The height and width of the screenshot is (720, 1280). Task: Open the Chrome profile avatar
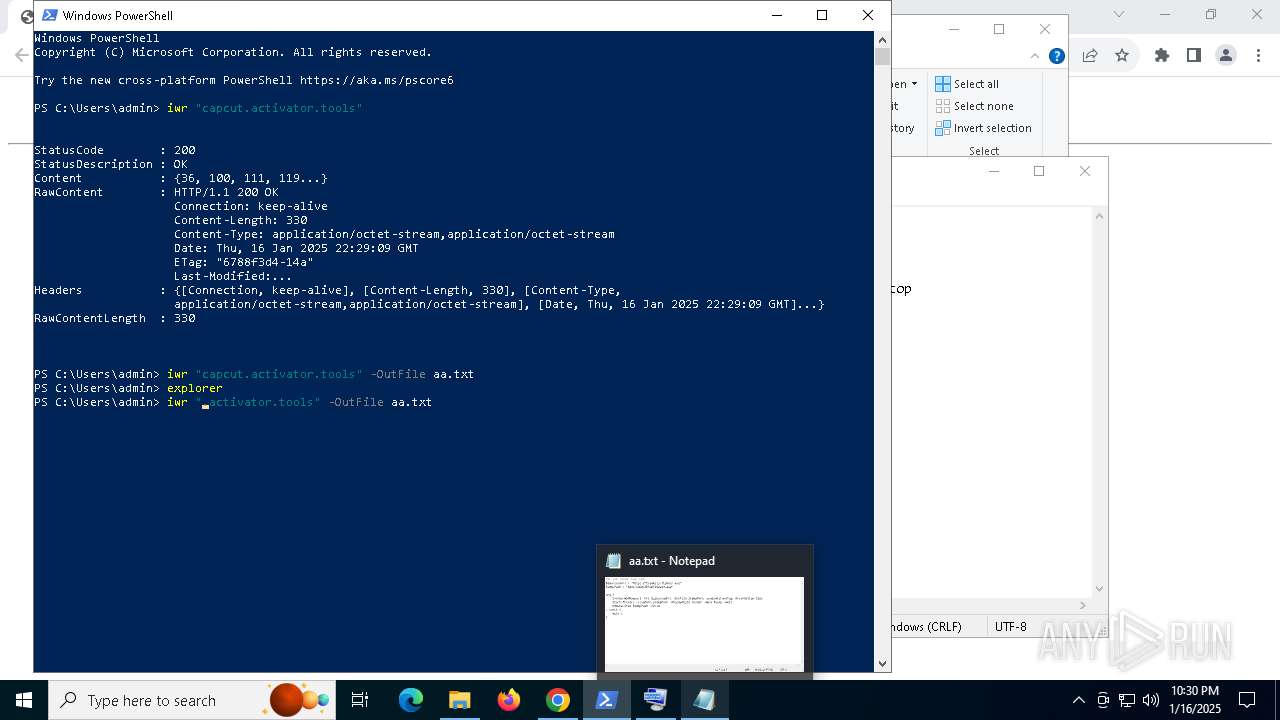[x=1226, y=56]
